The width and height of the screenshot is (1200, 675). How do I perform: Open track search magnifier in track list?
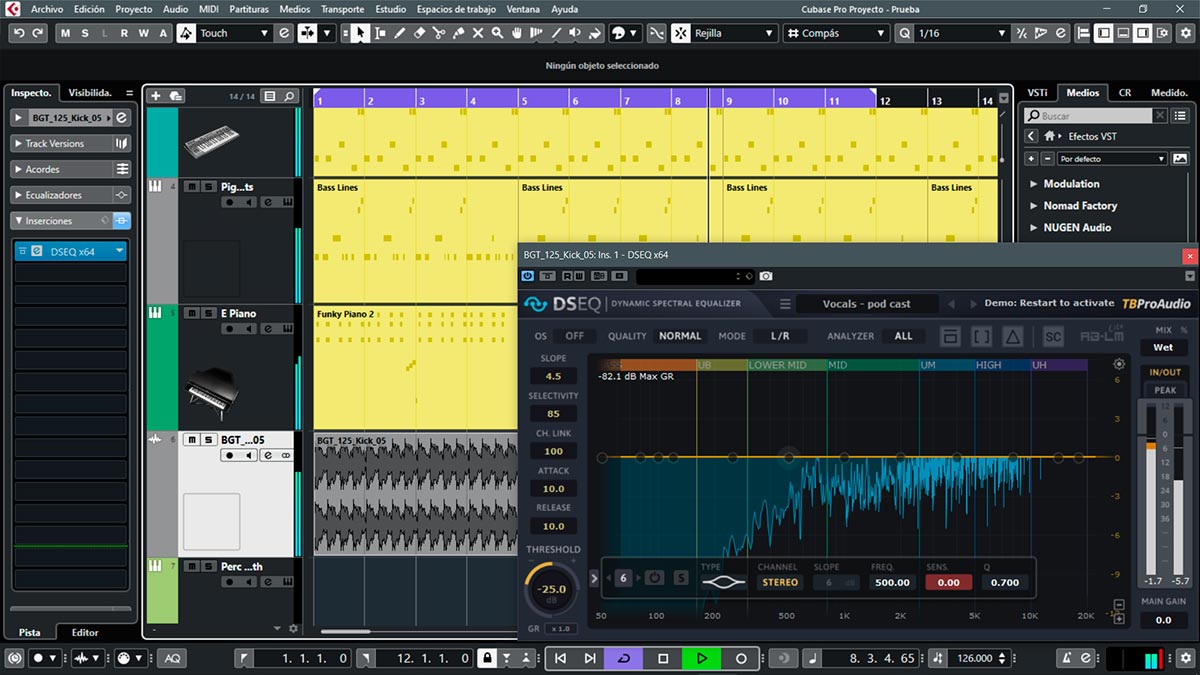289,96
